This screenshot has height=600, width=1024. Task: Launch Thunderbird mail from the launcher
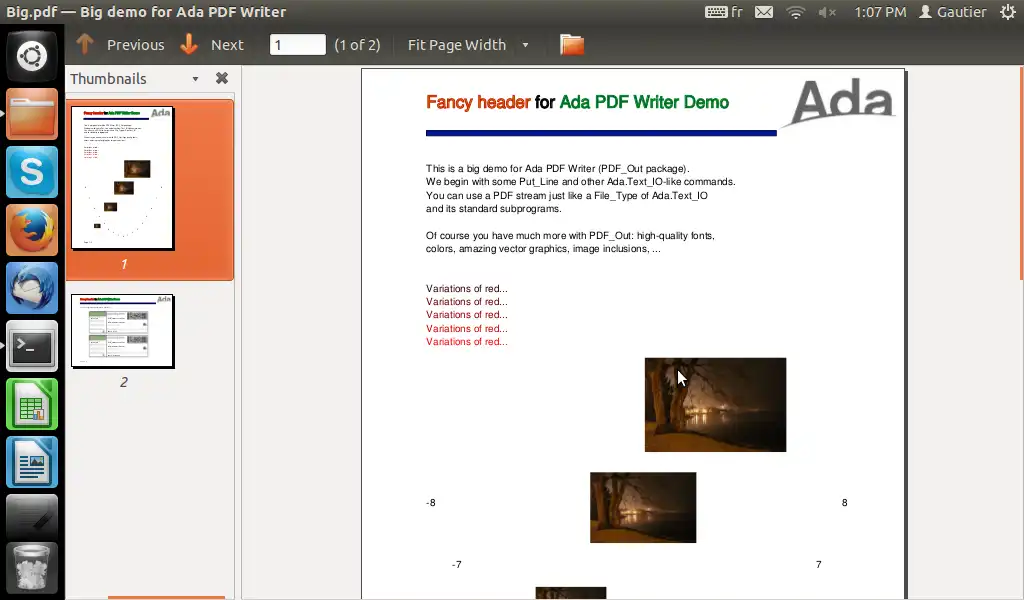[32, 288]
